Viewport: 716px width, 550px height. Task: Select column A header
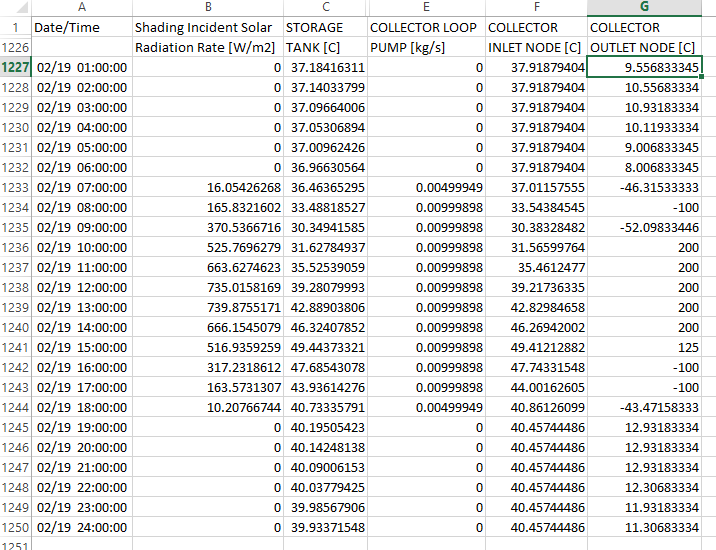pyautogui.click(x=82, y=7)
